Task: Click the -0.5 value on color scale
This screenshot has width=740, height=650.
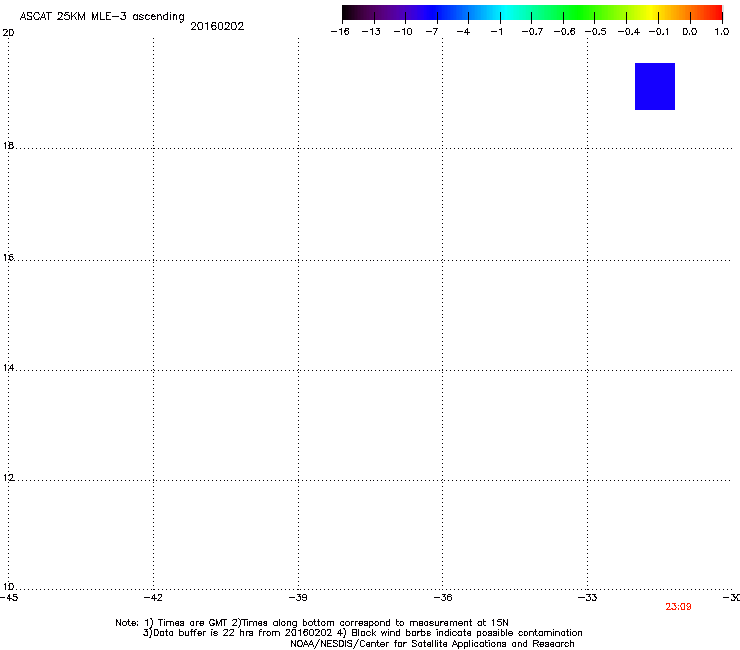Action: (596, 32)
